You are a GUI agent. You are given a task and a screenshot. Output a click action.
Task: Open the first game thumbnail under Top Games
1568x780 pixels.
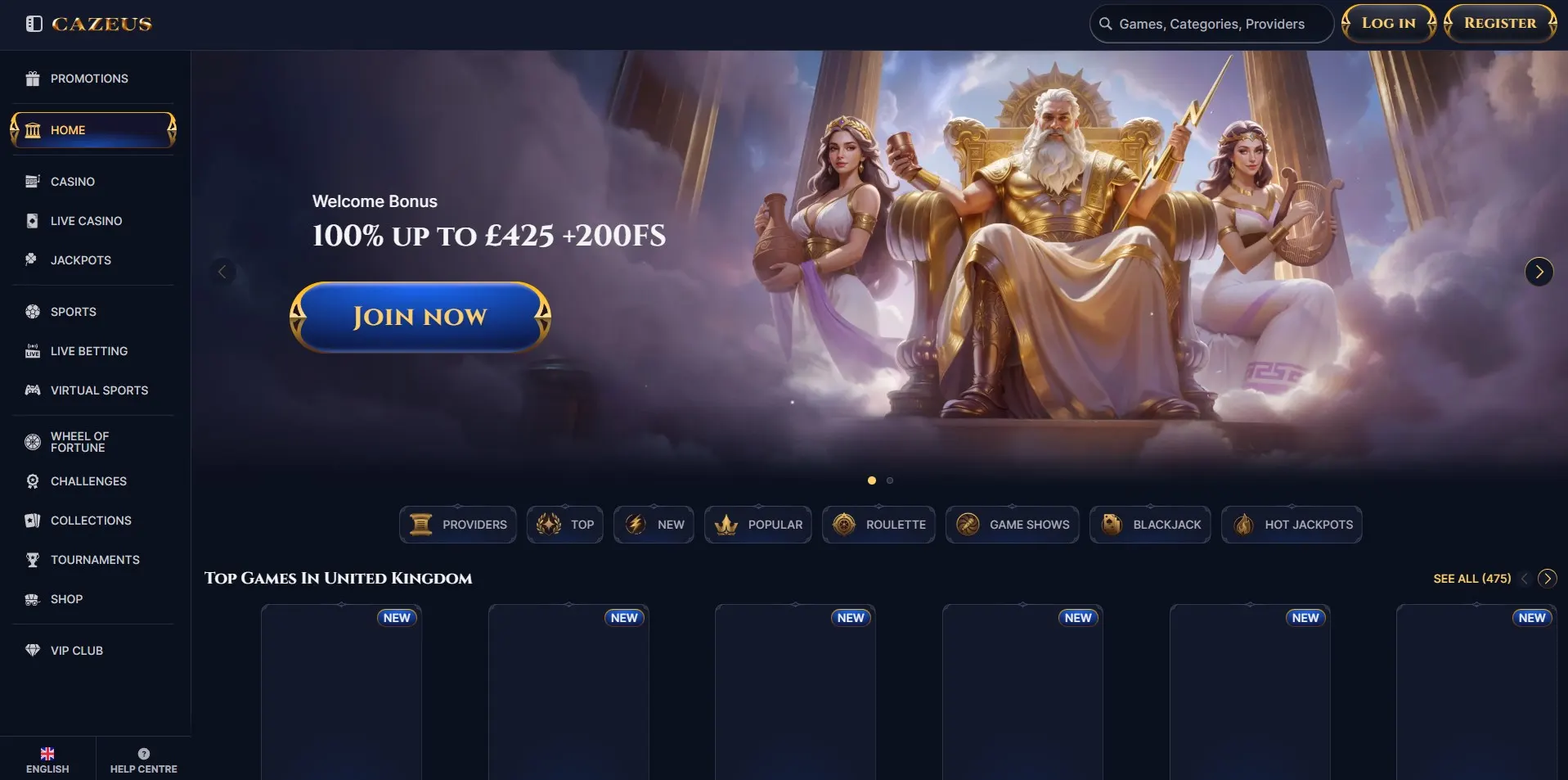[341, 692]
